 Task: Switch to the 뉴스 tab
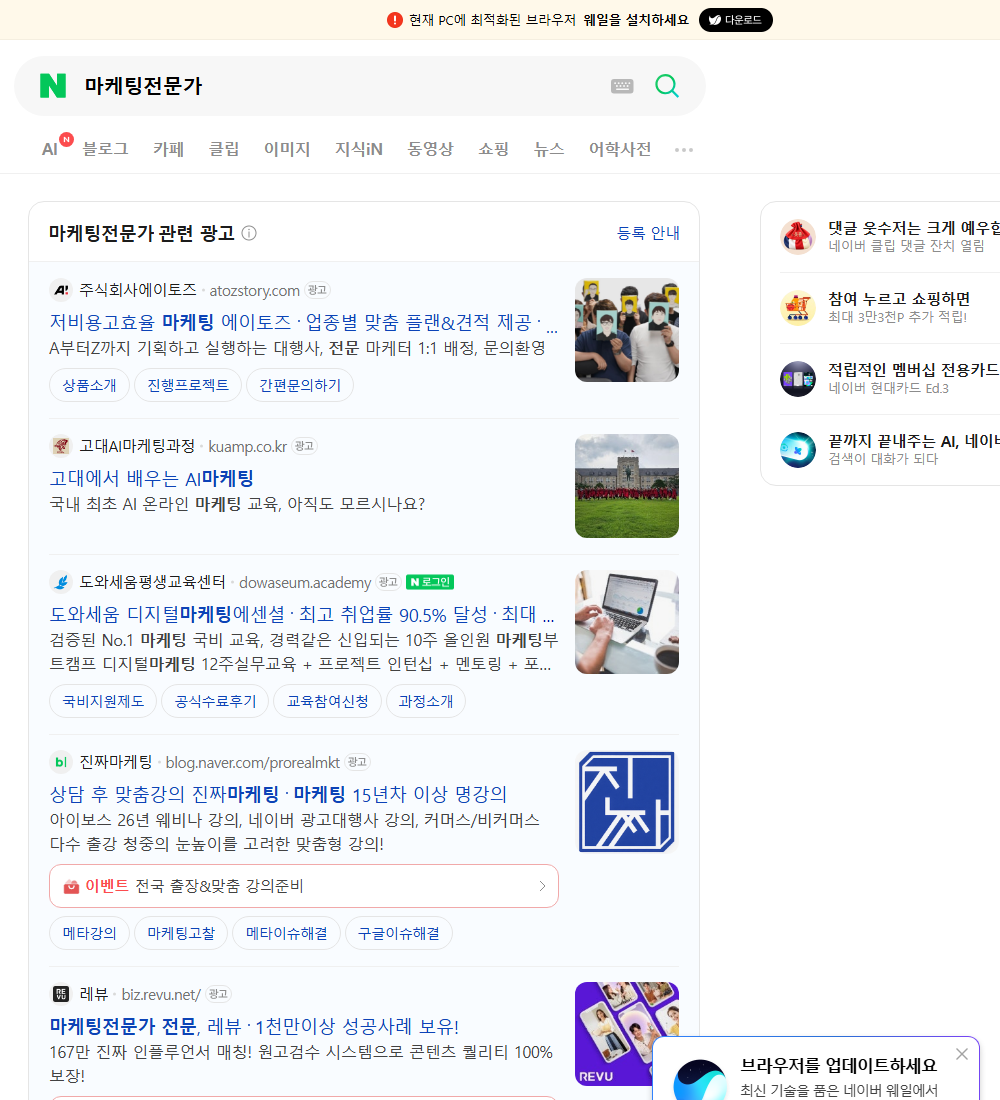[x=549, y=149]
